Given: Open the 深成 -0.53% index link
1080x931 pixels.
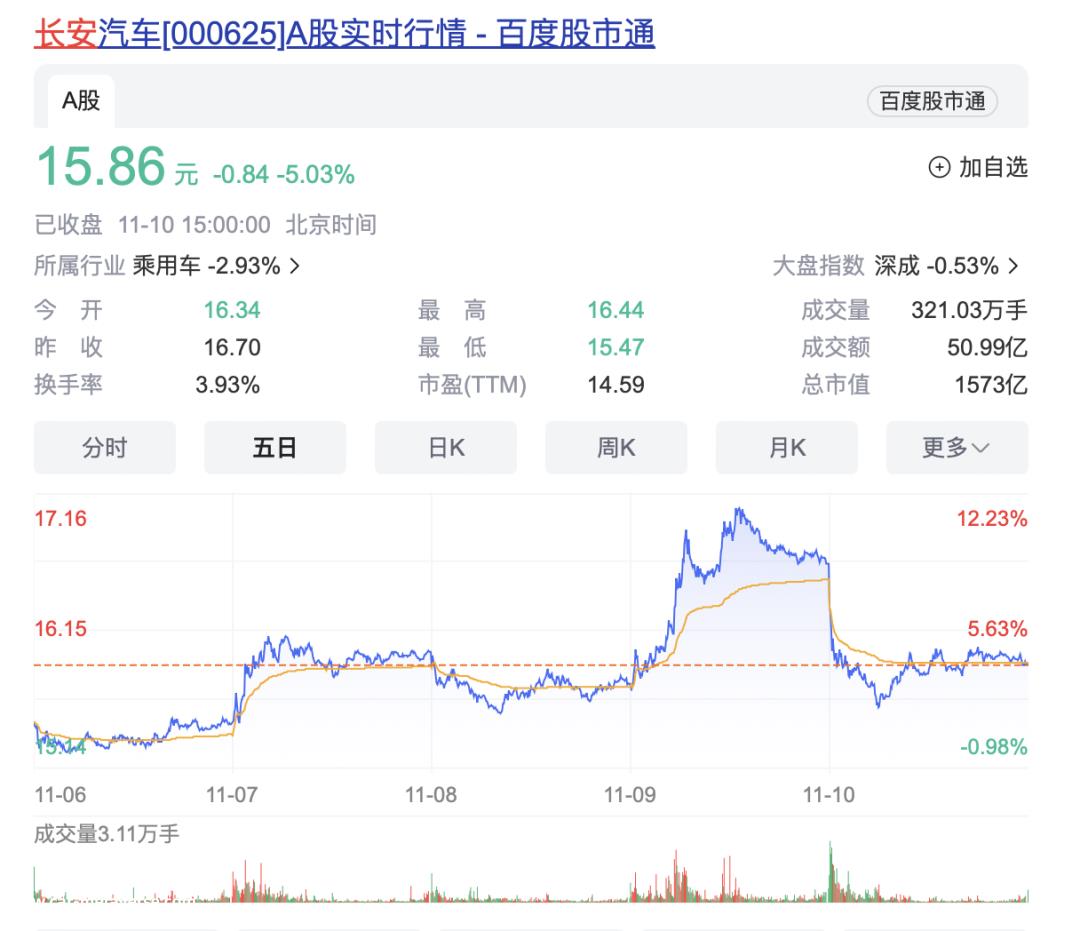Looking at the screenshot, I should pyautogui.click(x=936, y=266).
